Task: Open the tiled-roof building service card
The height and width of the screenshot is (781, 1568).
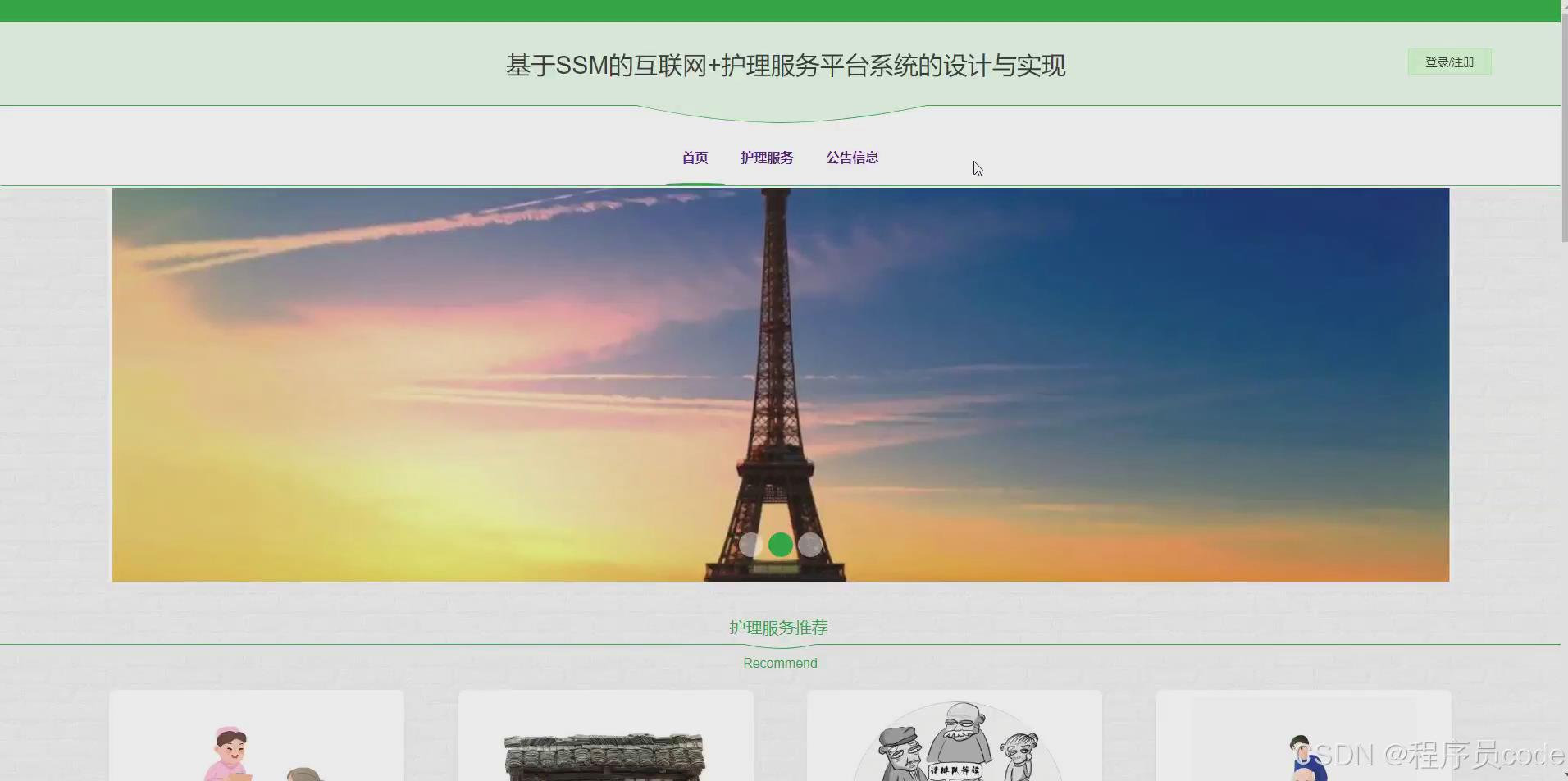Action: (x=605, y=736)
